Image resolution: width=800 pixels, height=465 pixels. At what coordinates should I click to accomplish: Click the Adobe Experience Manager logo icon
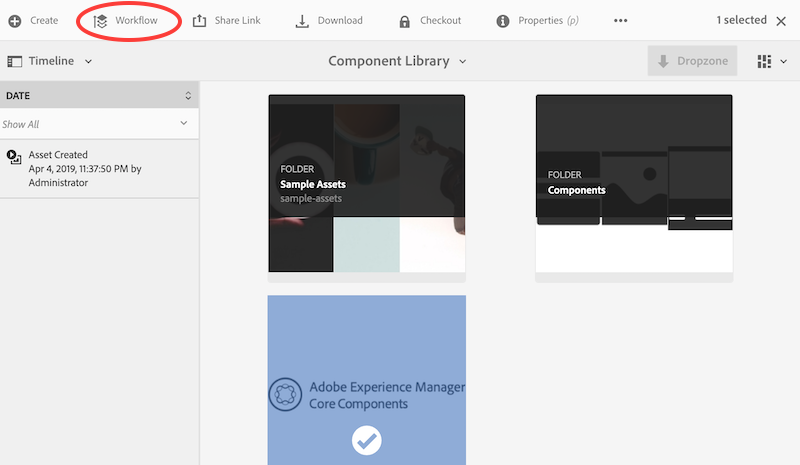pyautogui.click(x=285, y=395)
